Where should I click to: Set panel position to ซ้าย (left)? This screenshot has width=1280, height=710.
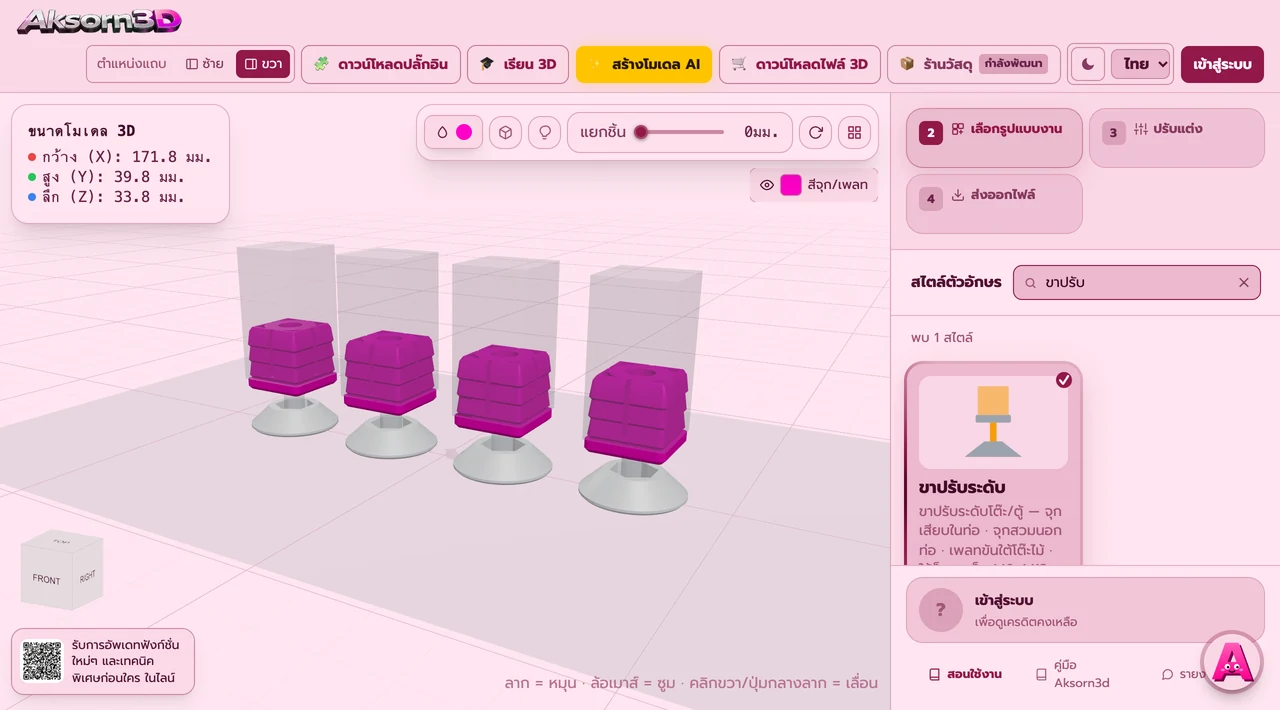coord(204,64)
